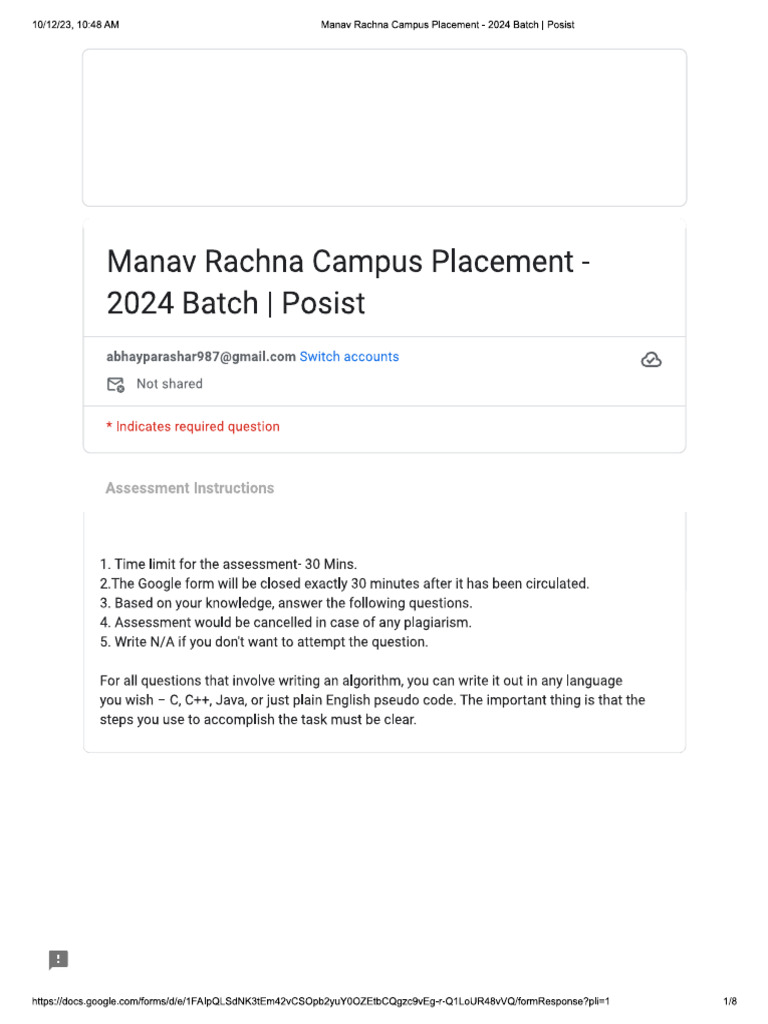
Task: Click the plagiarism cancellation instruction line
Action: 285,622
